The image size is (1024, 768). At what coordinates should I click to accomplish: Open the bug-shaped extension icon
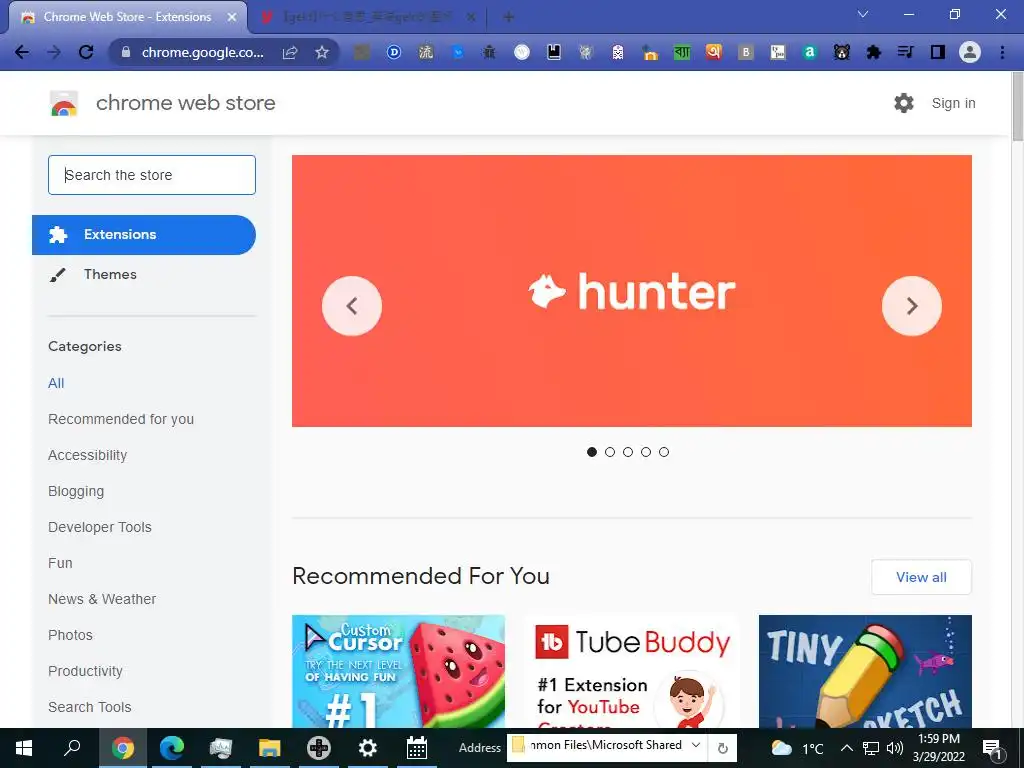489,52
